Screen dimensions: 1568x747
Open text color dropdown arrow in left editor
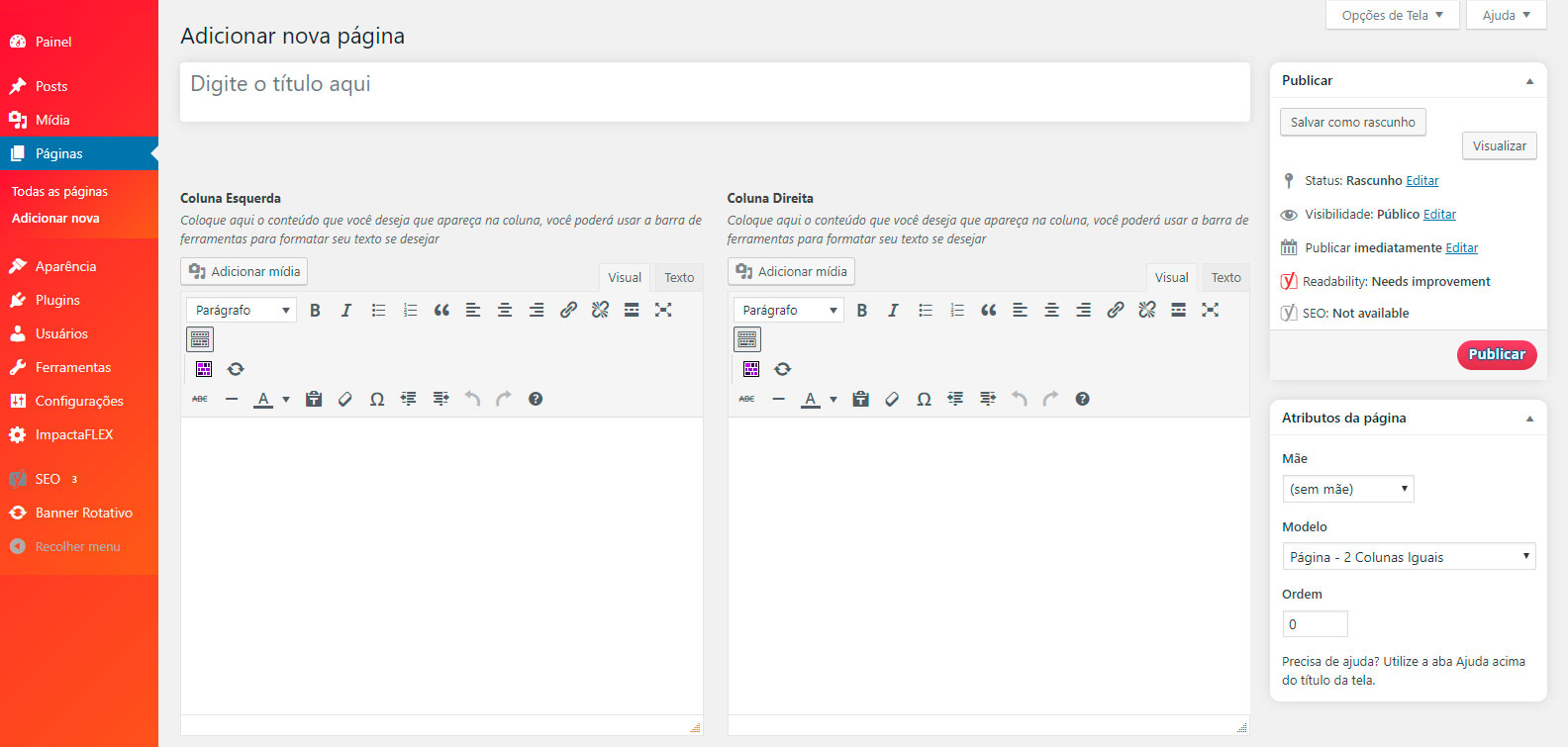[286, 400]
